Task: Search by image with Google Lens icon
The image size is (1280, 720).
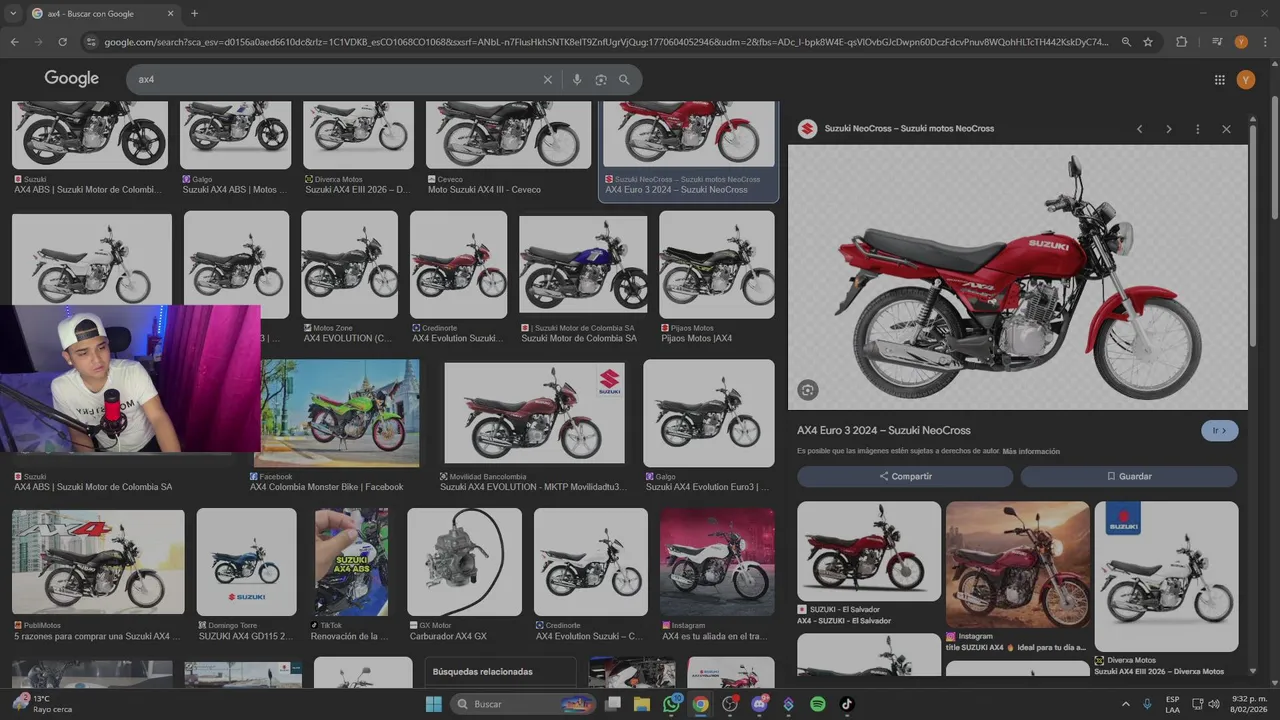Action: [x=601, y=80]
